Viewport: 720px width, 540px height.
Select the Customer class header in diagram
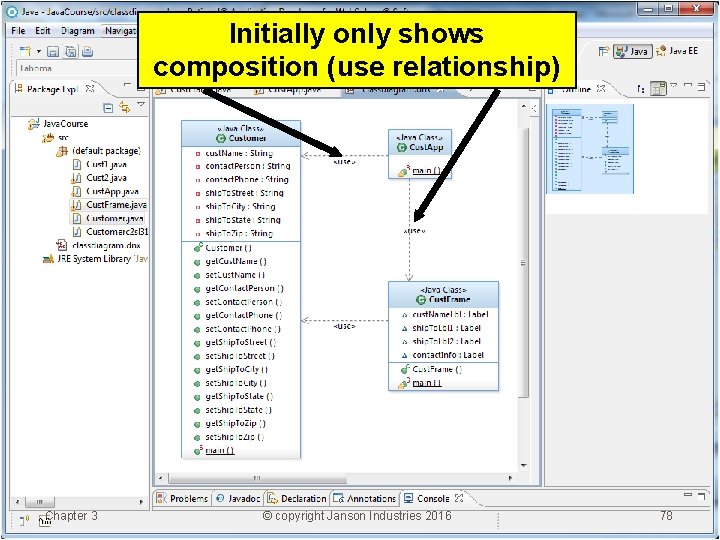241,134
